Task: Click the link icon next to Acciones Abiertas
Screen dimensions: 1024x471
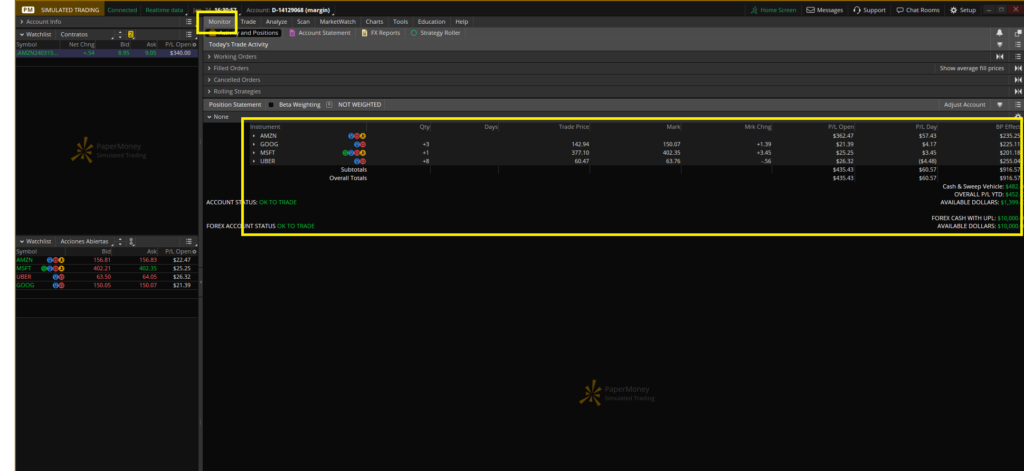Action: click(132, 241)
